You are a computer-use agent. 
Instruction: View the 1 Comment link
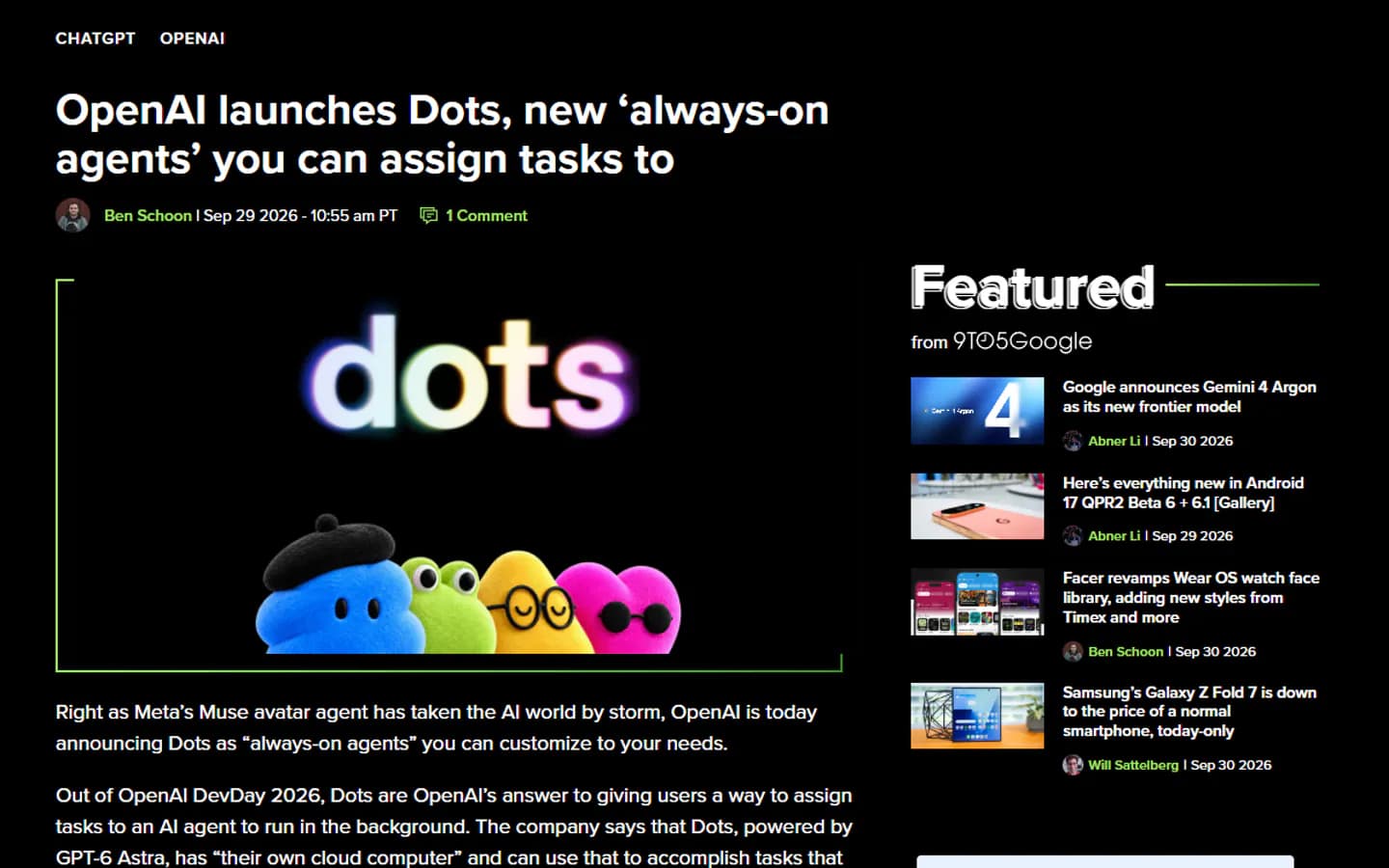(x=486, y=215)
